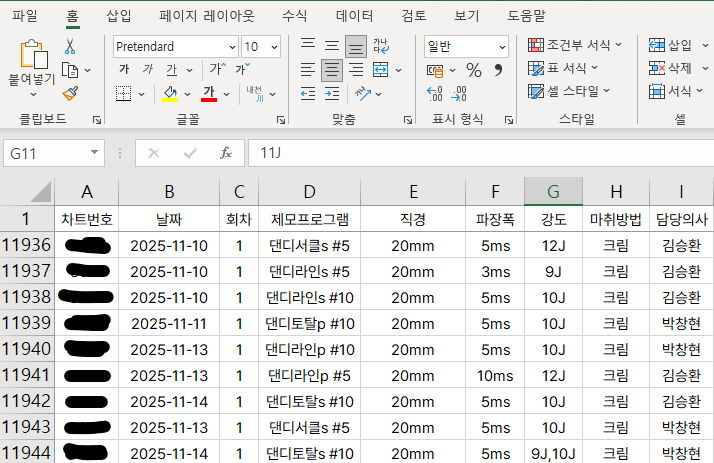714x463 pixels.
Task: Open number format 일반 dropdown
Action: tap(502, 47)
